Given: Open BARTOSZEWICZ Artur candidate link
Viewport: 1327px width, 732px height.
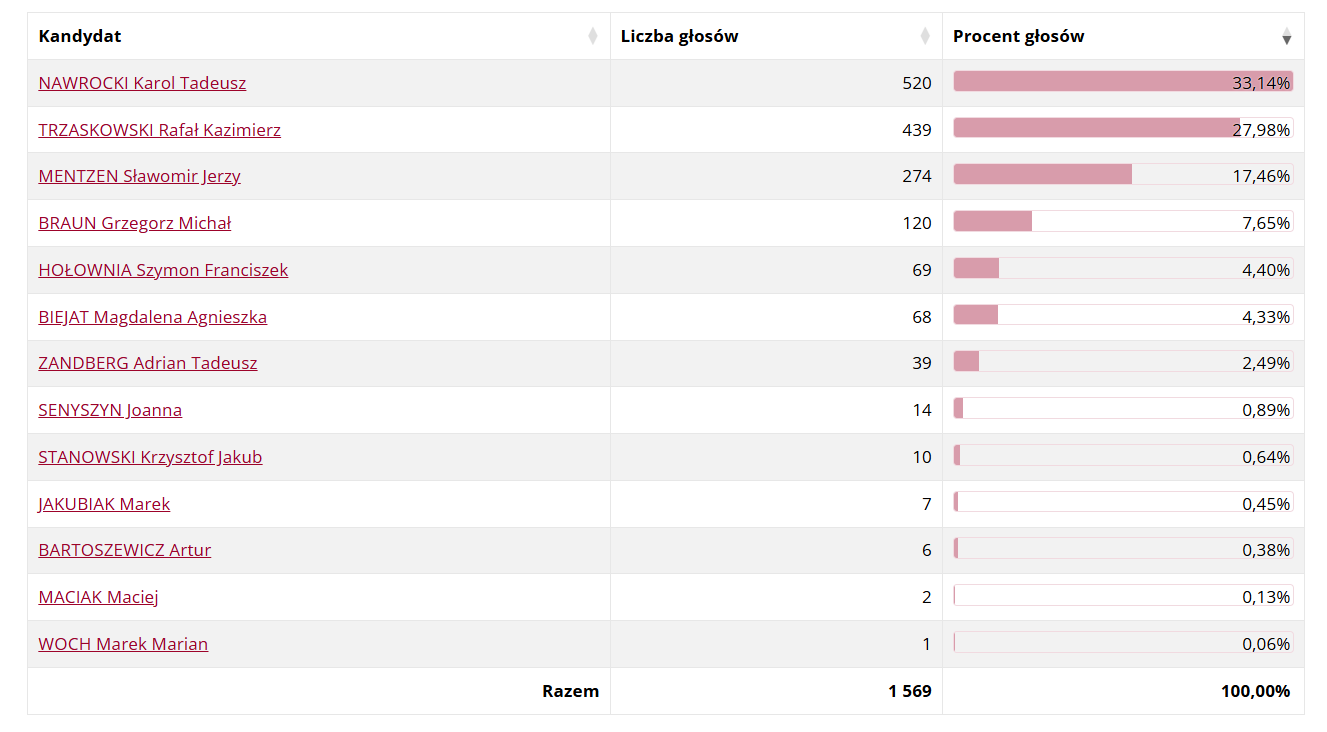Looking at the screenshot, I should coord(124,550).
